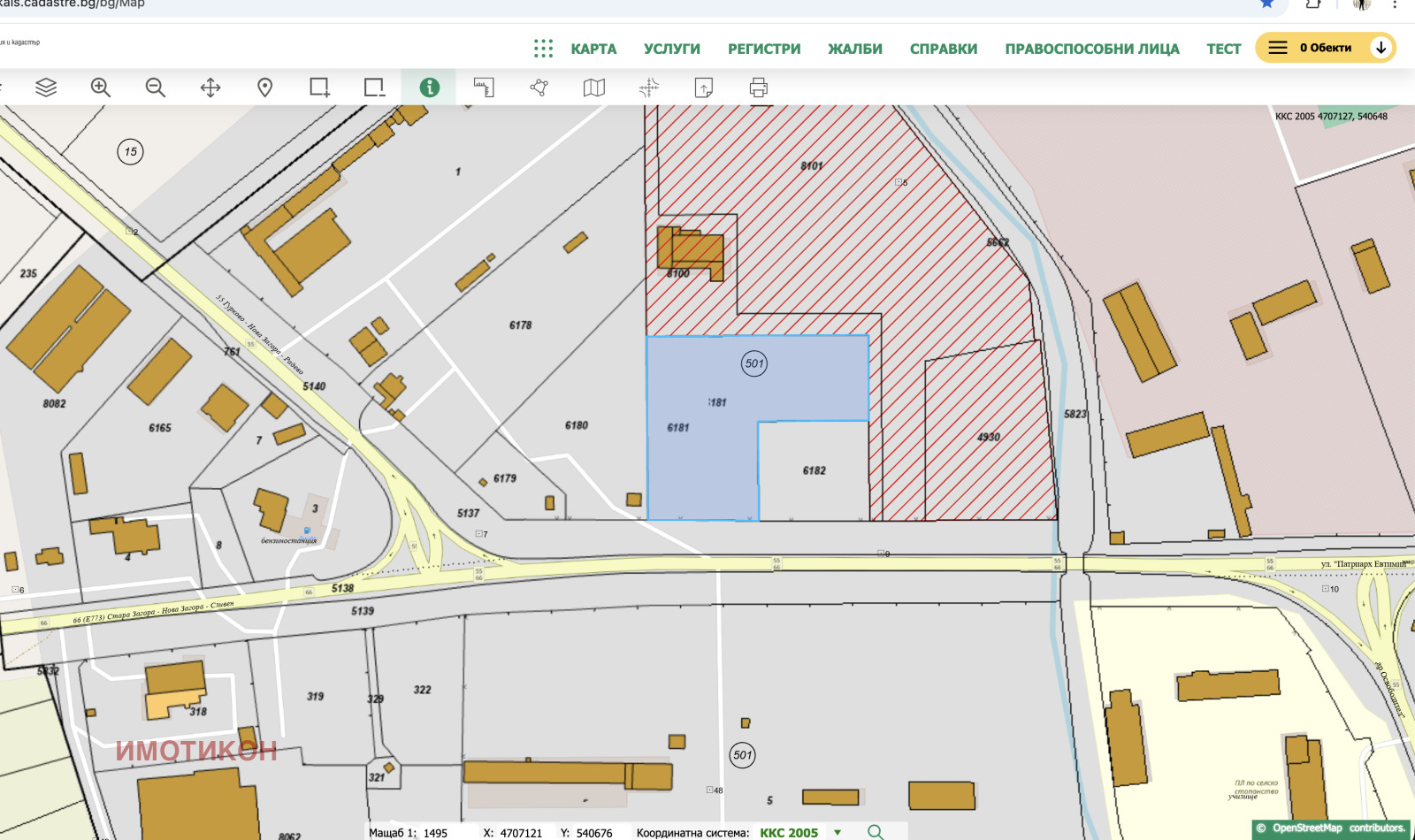The height and width of the screenshot is (840, 1415).
Task: Click the folded map icon
Action: point(594,88)
